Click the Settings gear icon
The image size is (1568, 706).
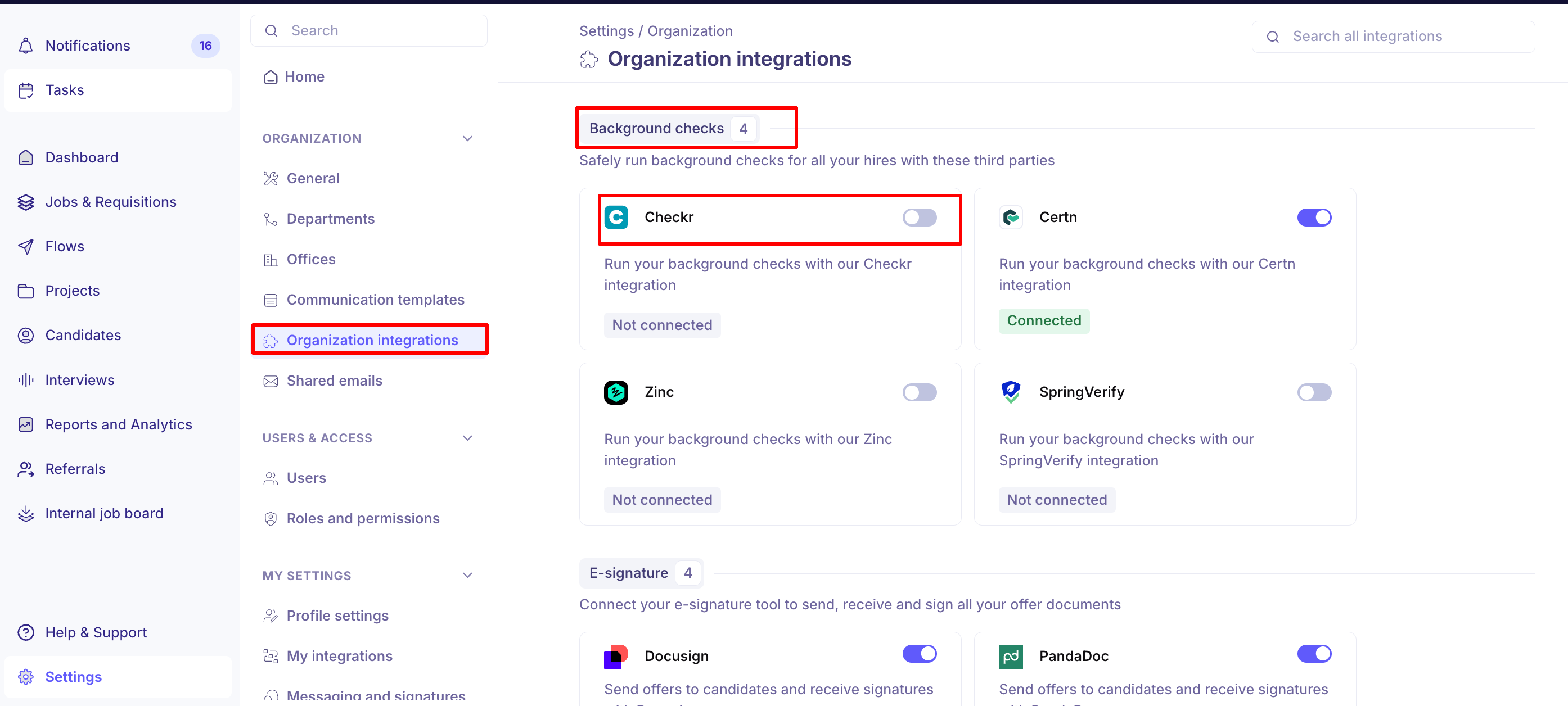[25, 677]
